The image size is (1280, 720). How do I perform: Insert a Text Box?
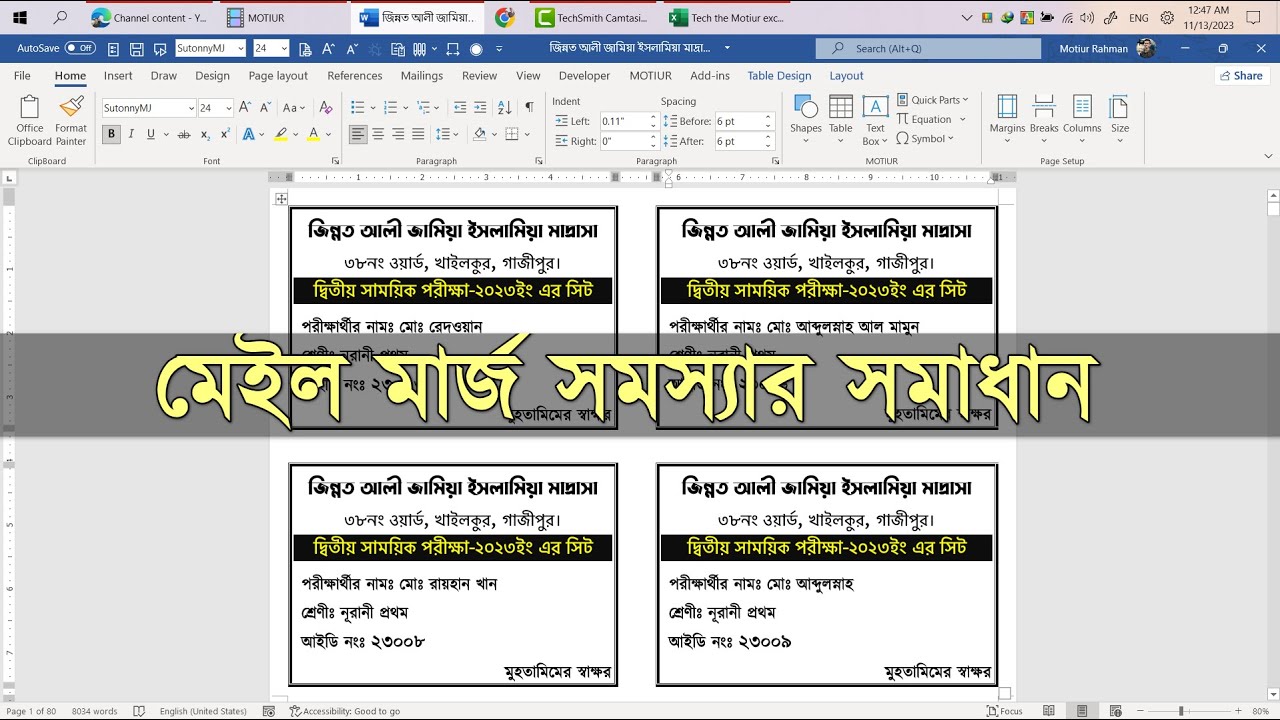pyautogui.click(x=875, y=120)
